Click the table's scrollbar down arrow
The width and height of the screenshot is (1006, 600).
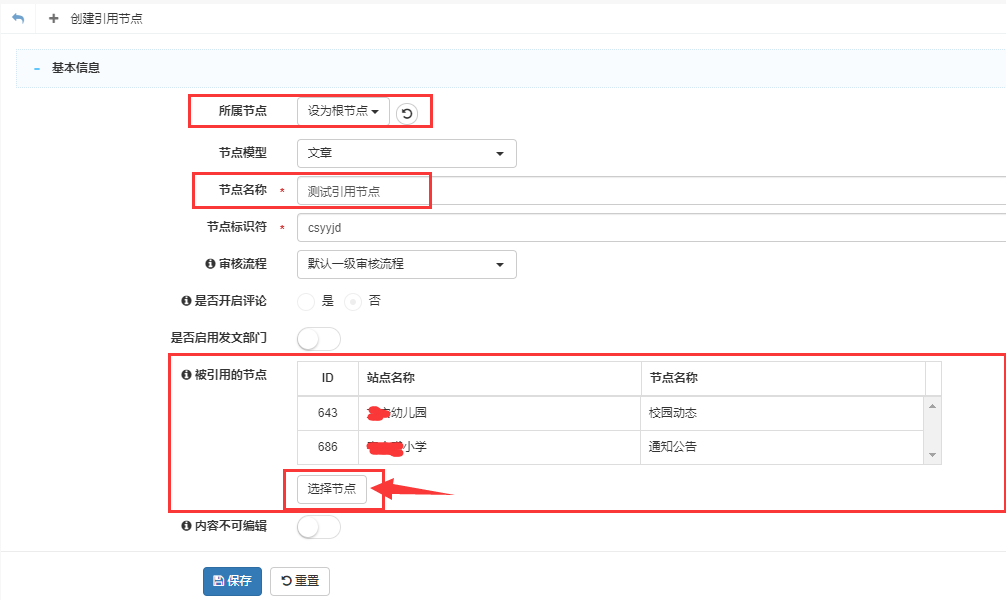pos(933,456)
